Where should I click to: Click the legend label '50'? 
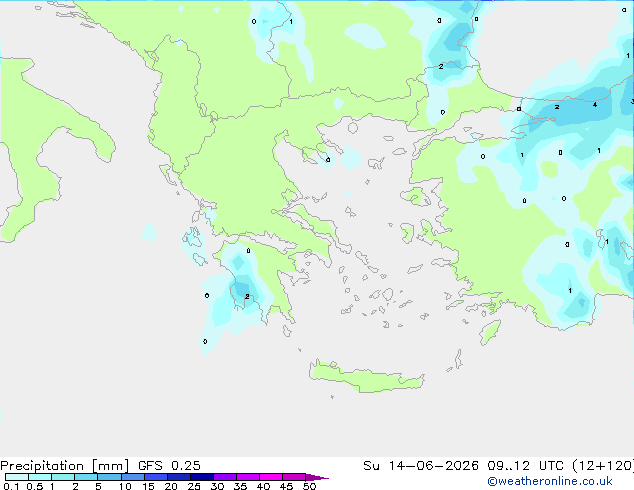309,486
